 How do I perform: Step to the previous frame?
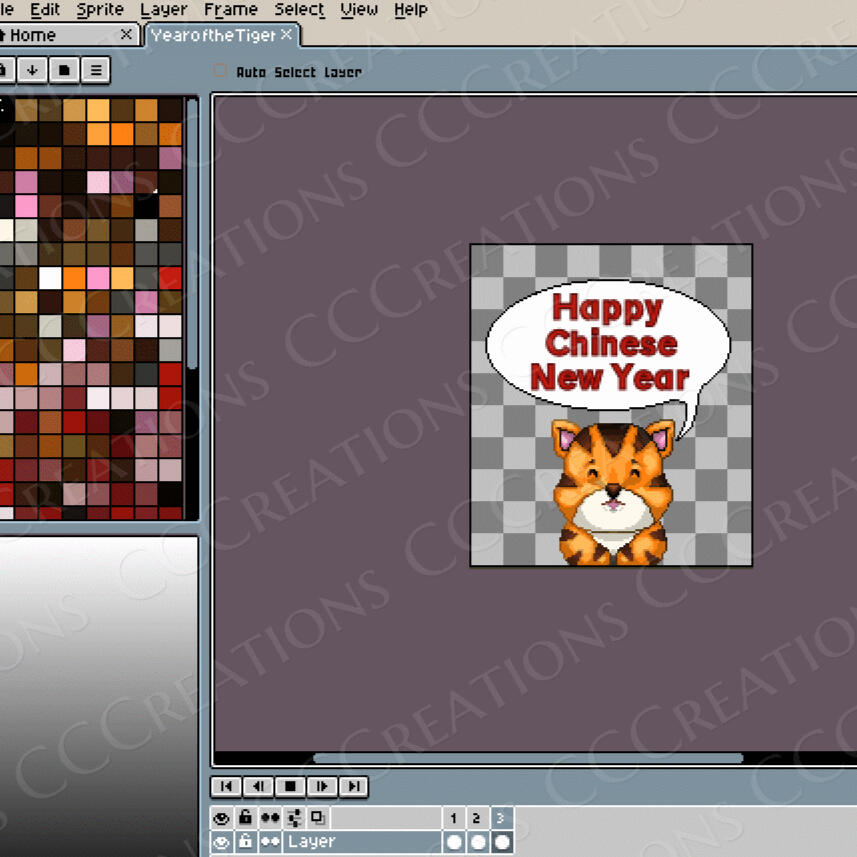(x=258, y=787)
